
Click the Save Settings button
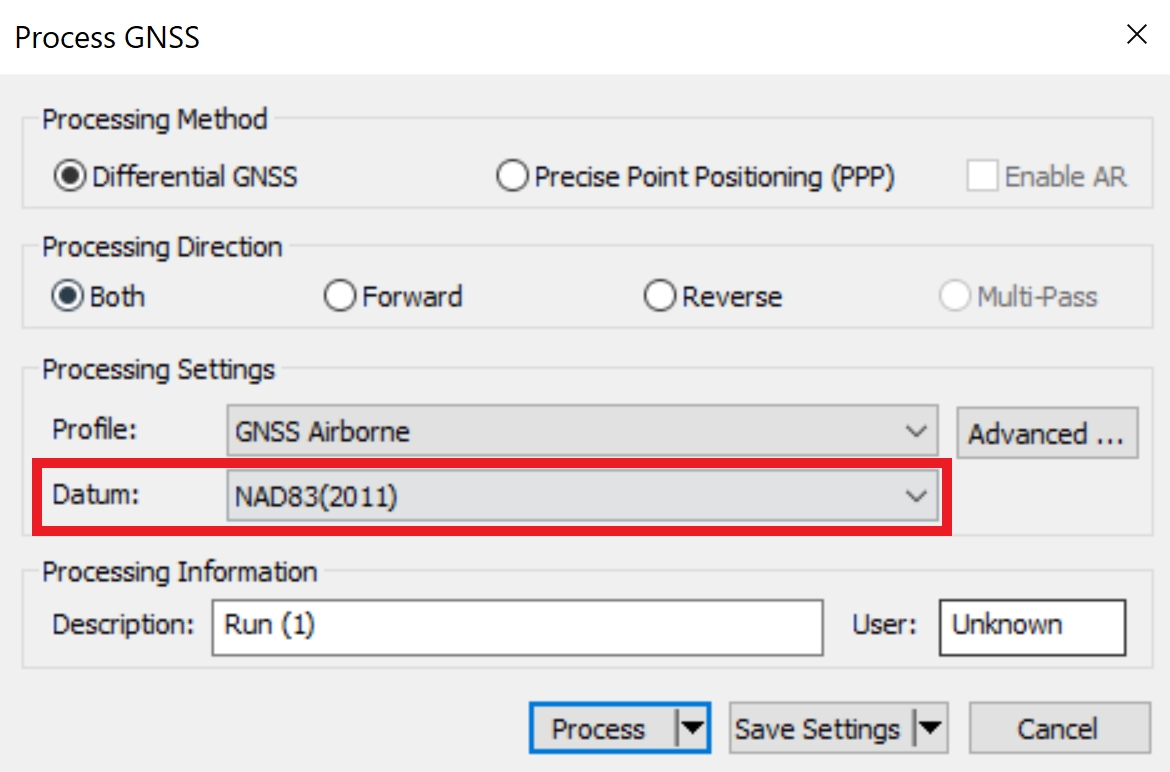[818, 730]
